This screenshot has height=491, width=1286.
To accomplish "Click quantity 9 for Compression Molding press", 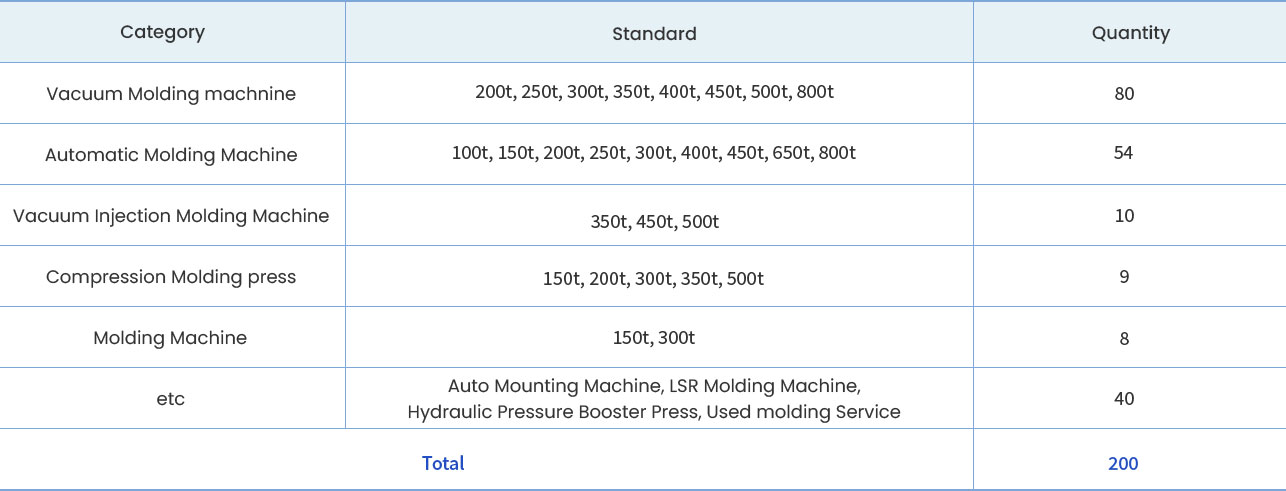I will pyautogui.click(x=1124, y=277).
